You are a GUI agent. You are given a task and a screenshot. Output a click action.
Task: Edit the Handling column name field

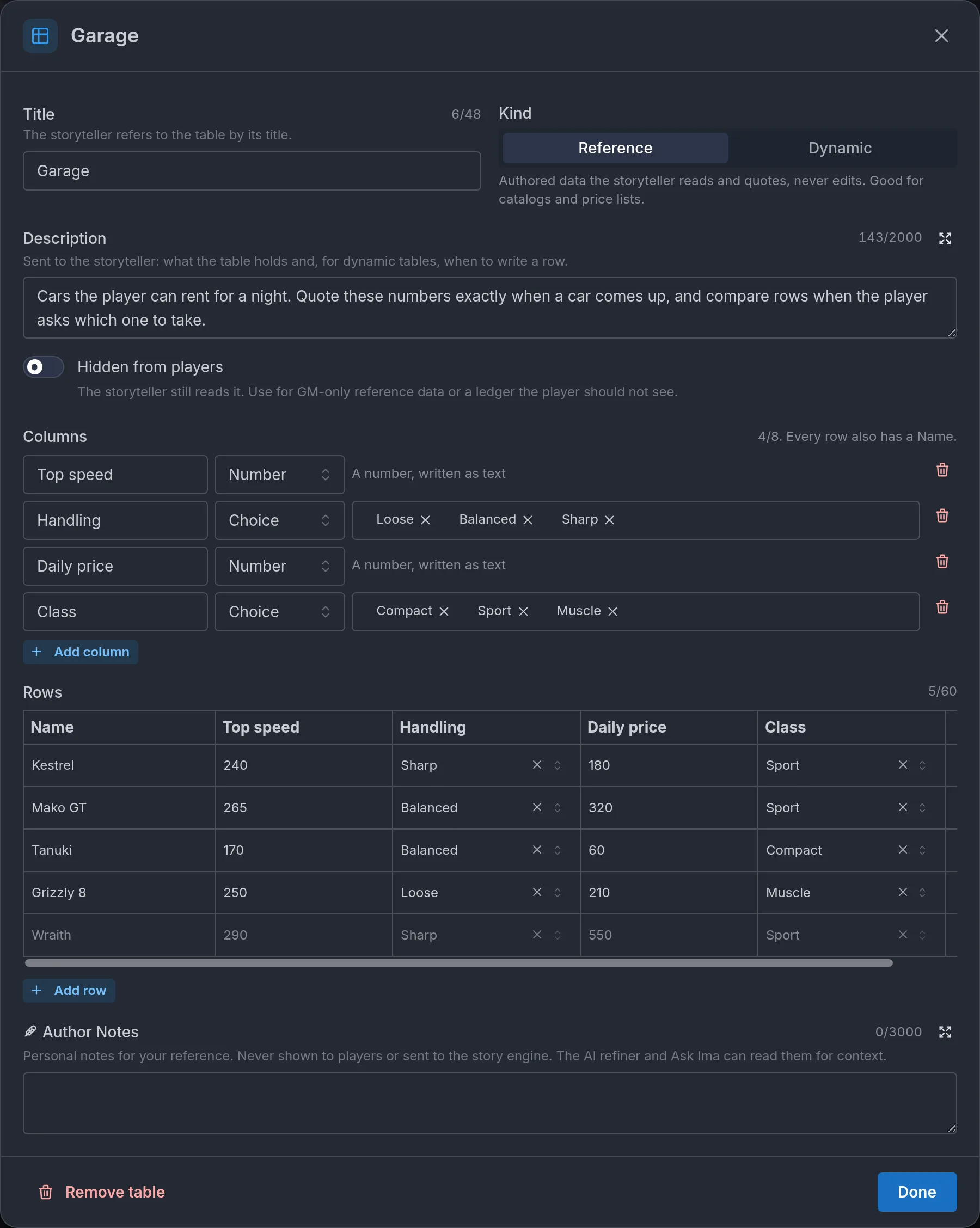tap(115, 520)
